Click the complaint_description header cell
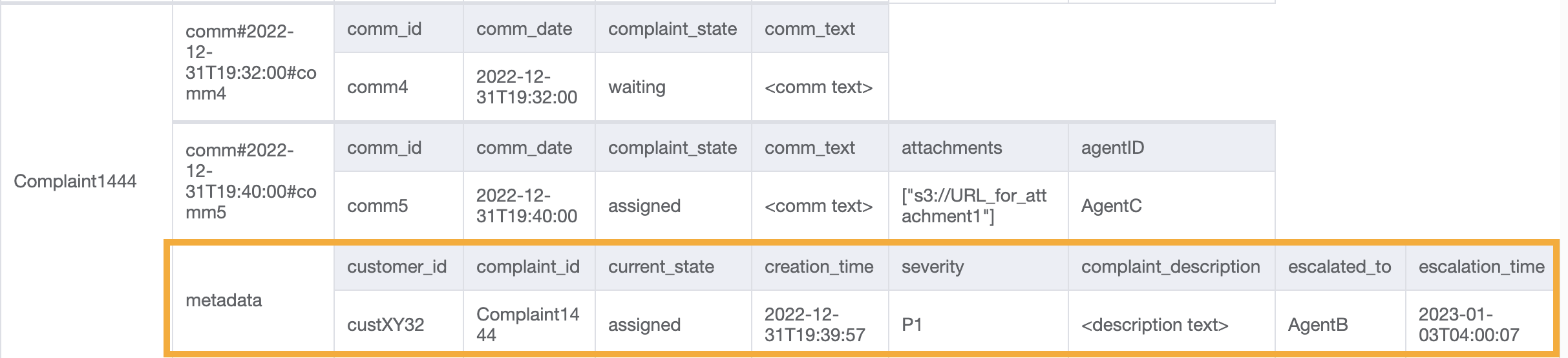The image size is (1568, 358). click(1171, 267)
